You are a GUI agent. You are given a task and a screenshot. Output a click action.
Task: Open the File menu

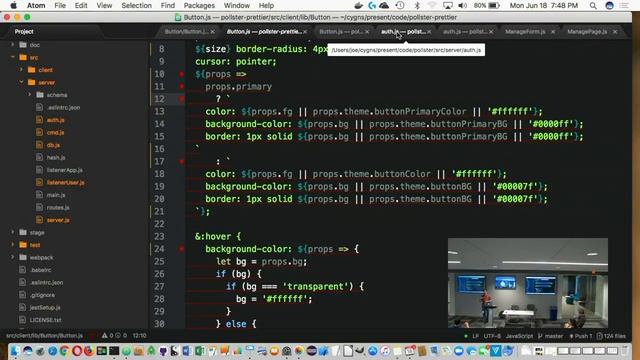[x=60, y=5]
